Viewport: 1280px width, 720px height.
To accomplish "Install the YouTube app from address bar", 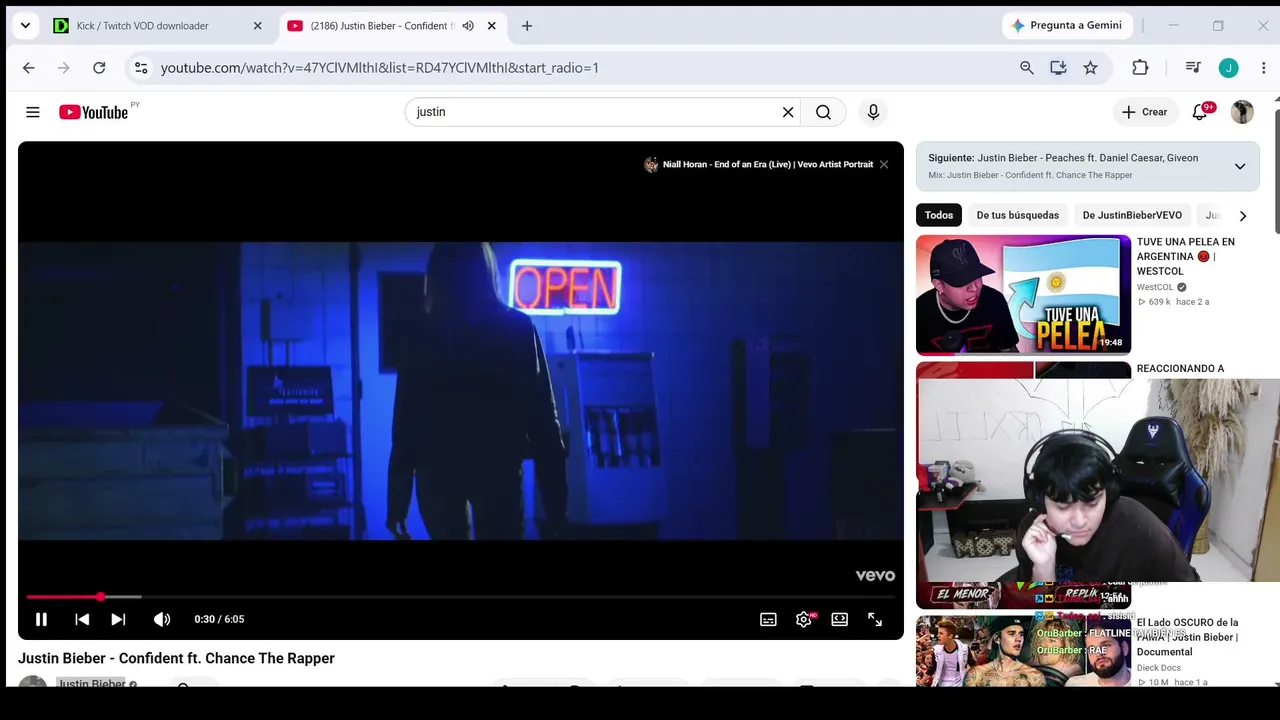I will click(x=1058, y=68).
